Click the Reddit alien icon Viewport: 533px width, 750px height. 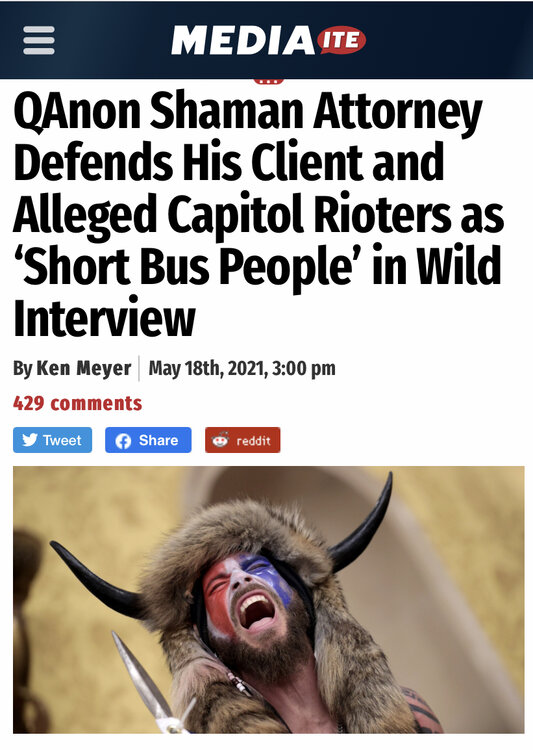click(x=220, y=440)
